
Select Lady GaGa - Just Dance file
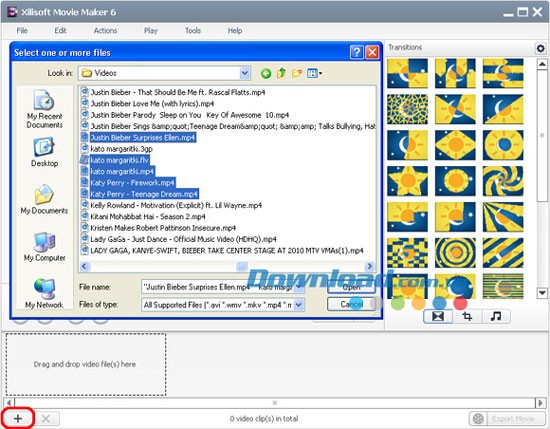[179, 239]
